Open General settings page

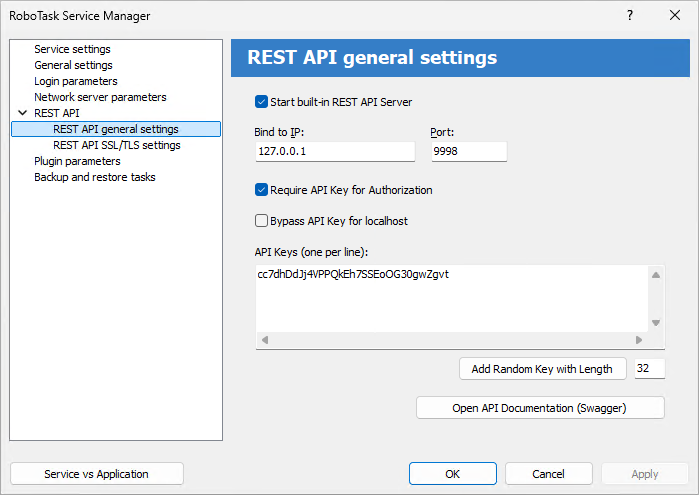pyautogui.click(x=73, y=65)
